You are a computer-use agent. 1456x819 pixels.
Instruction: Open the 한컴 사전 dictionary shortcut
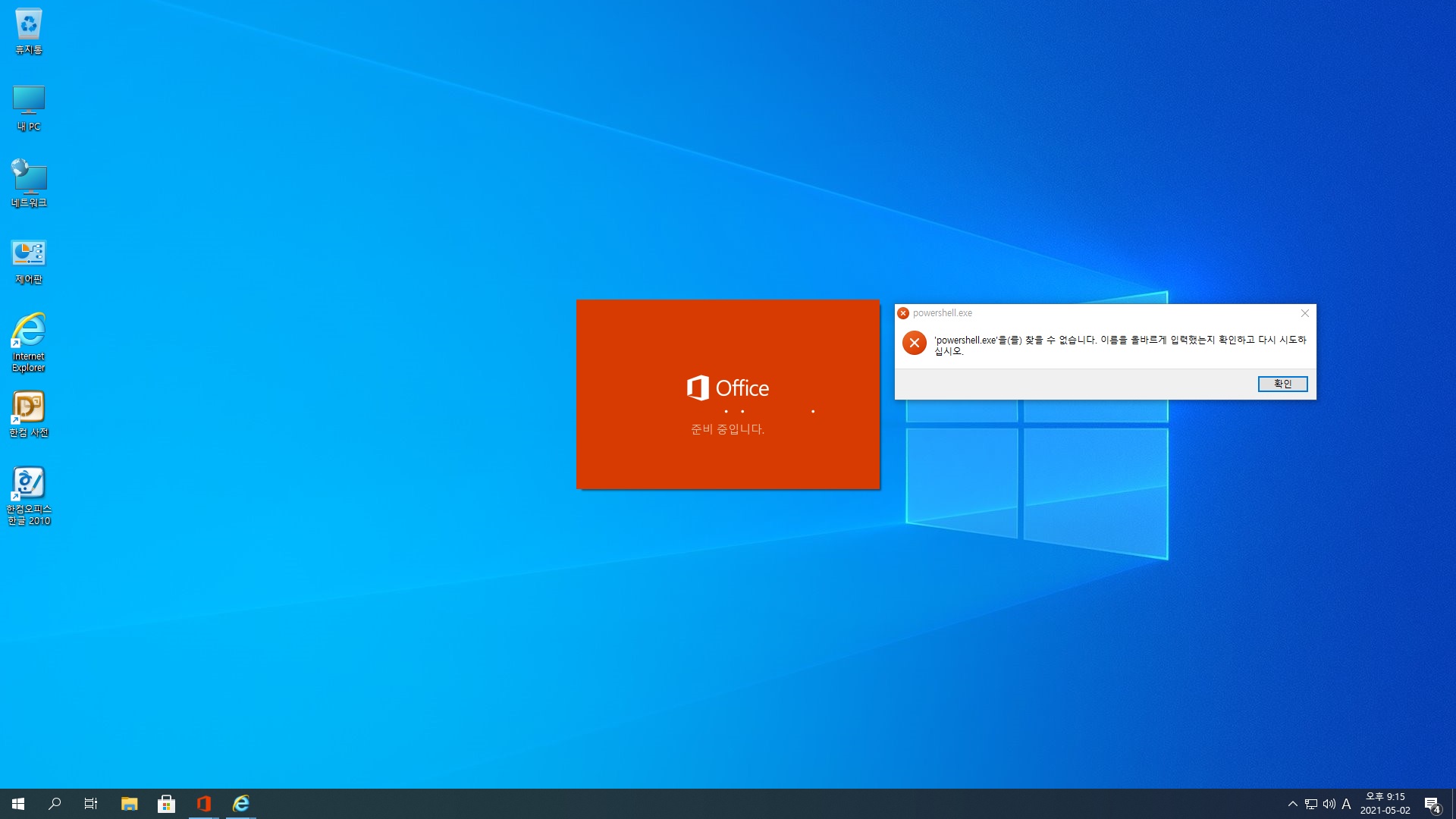tap(29, 415)
